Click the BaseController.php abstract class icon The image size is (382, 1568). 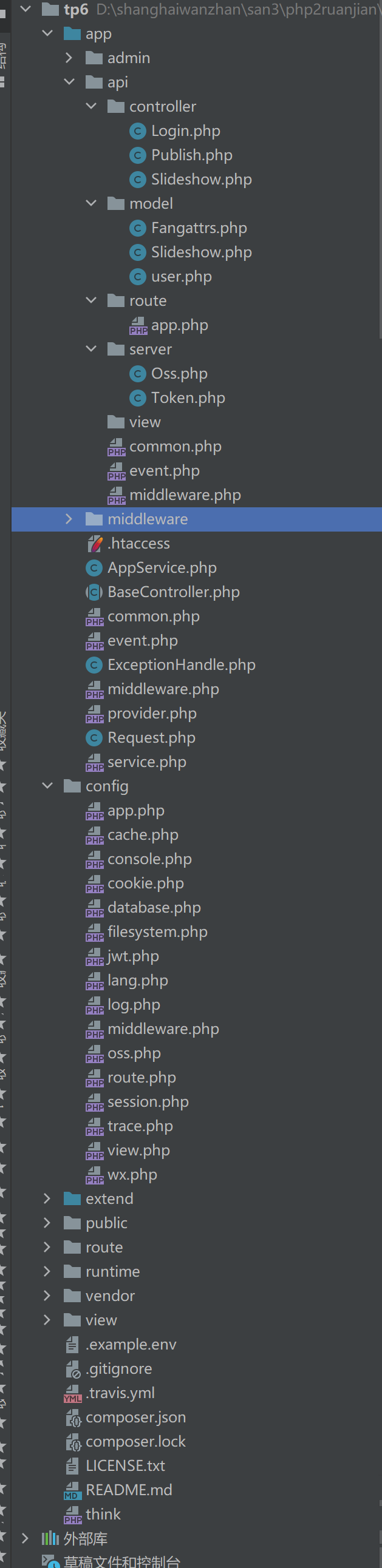(x=94, y=592)
